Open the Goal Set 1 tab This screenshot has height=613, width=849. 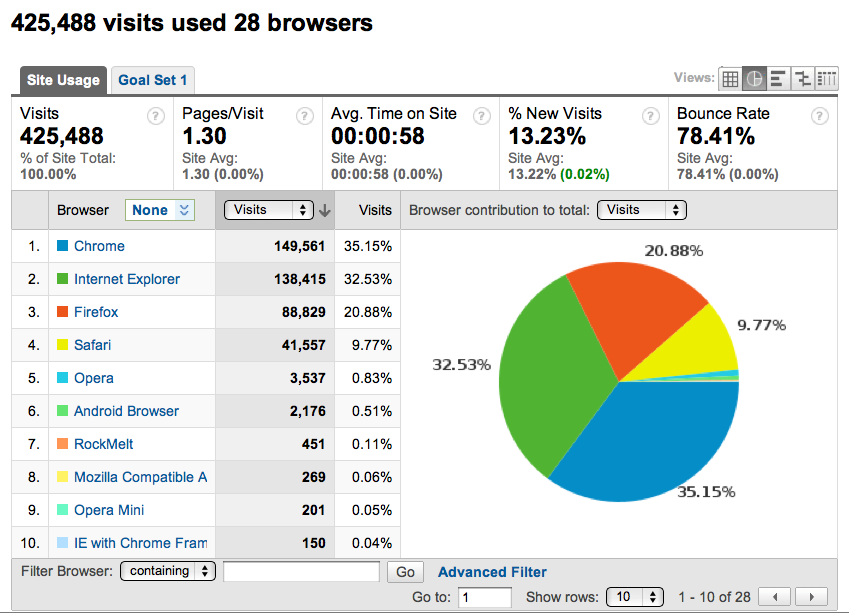(x=153, y=80)
